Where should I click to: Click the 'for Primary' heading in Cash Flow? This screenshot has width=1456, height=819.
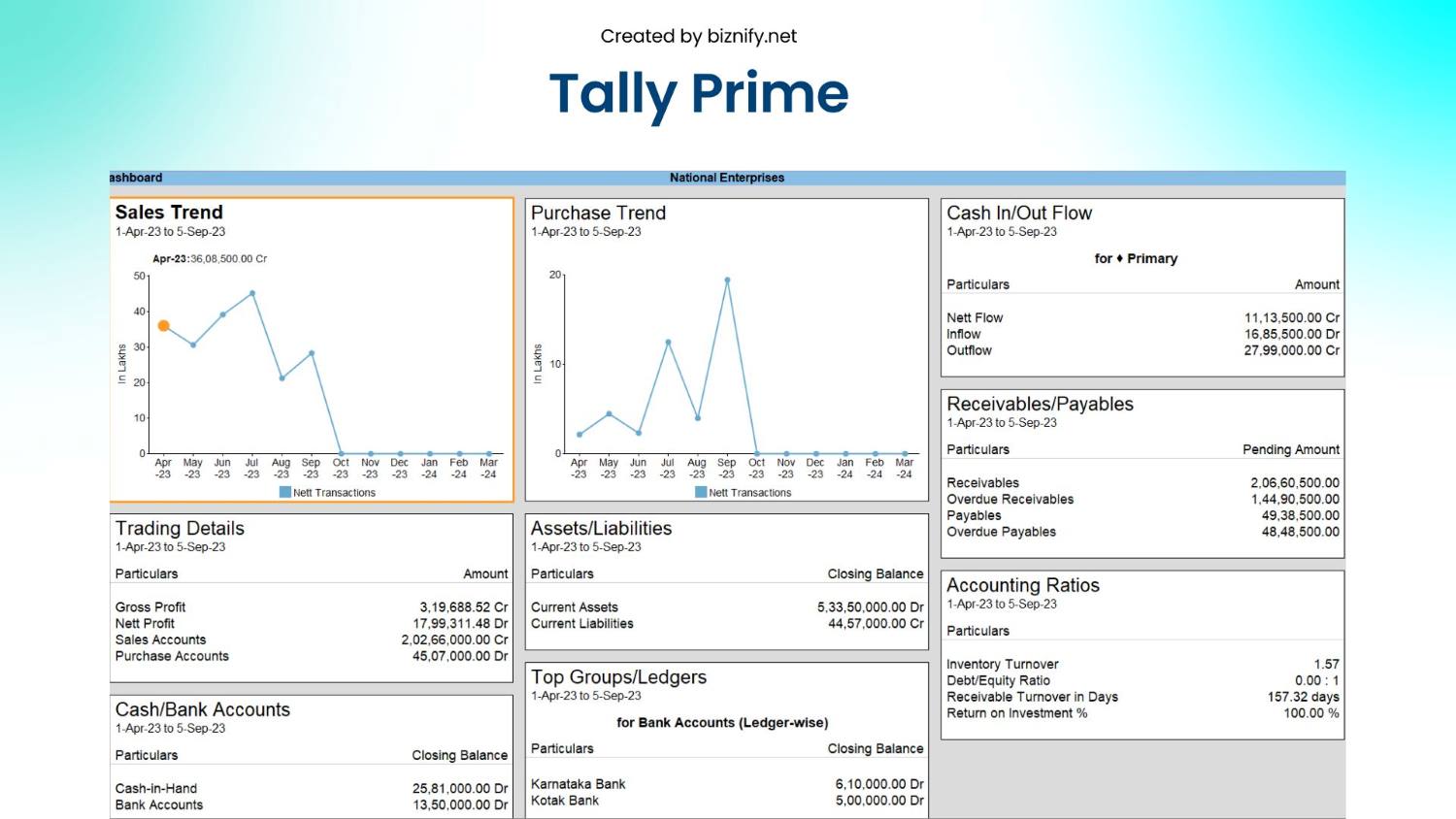click(x=1136, y=259)
